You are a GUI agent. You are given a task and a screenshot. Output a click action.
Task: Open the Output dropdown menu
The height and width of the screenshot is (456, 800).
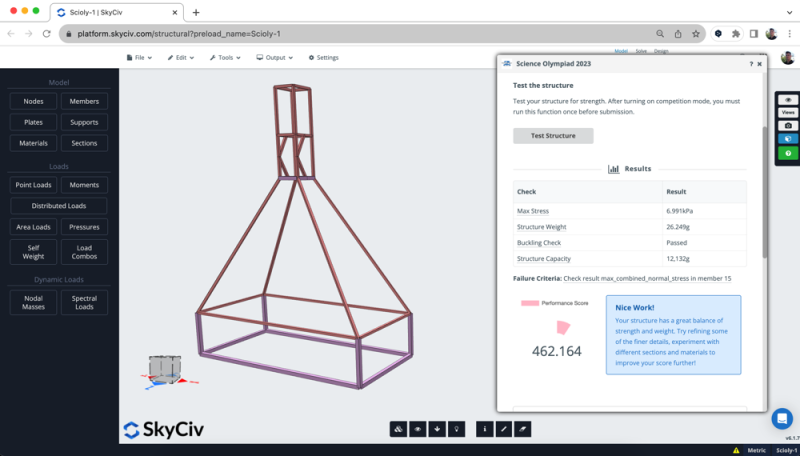point(274,57)
